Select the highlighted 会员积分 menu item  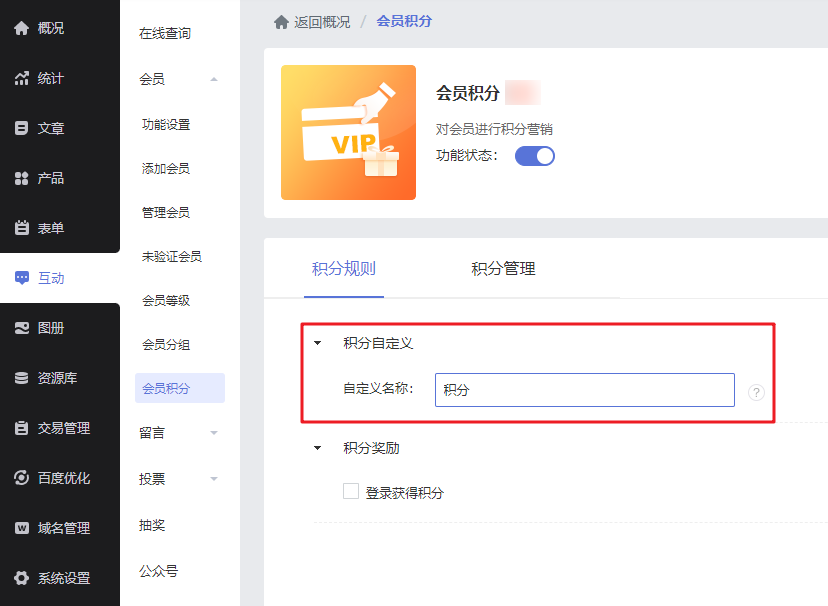(x=180, y=388)
